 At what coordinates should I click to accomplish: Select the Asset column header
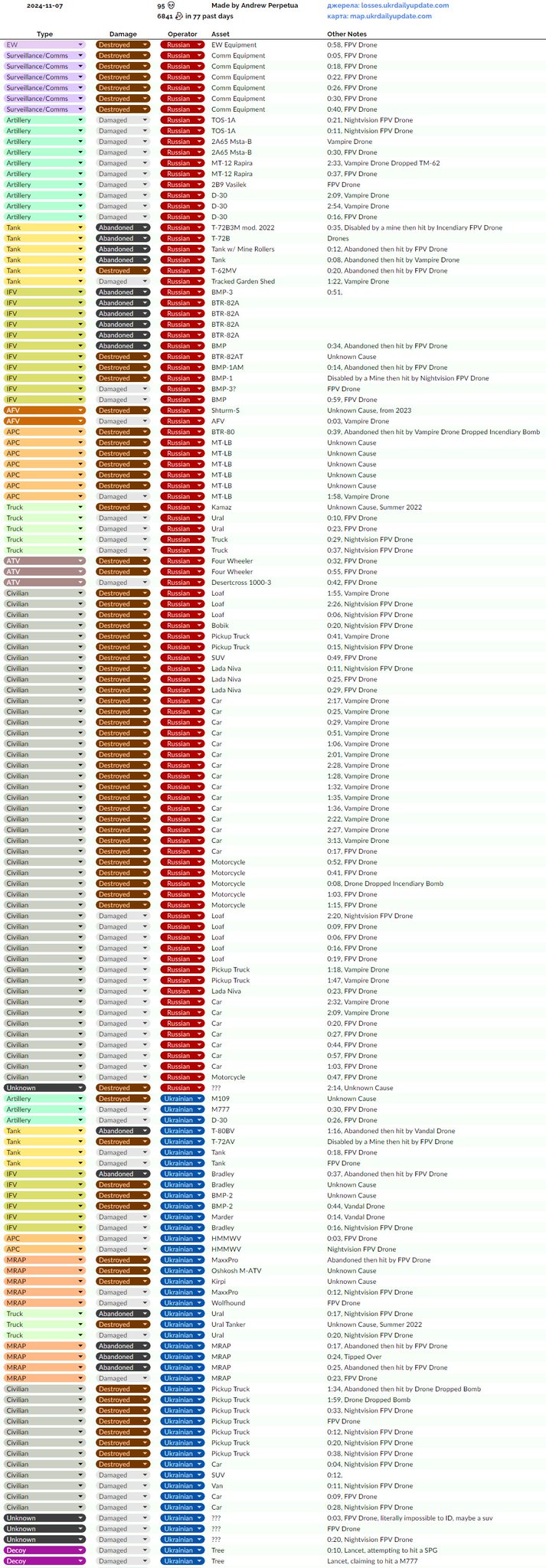coord(221,34)
